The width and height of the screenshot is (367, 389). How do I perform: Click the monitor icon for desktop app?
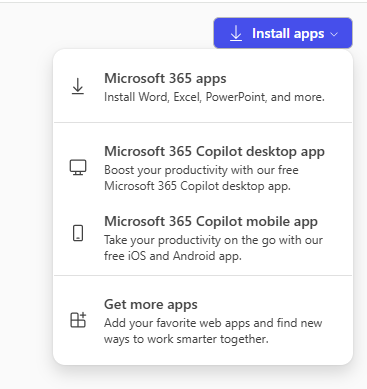click(78, 167)
